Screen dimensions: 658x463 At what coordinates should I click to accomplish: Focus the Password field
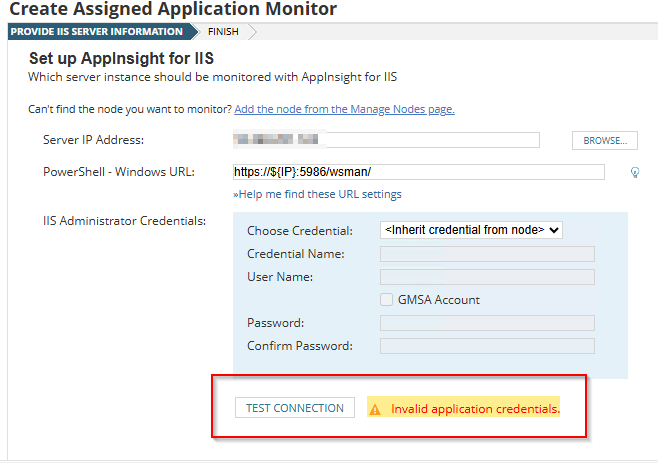tap(487, 323)
